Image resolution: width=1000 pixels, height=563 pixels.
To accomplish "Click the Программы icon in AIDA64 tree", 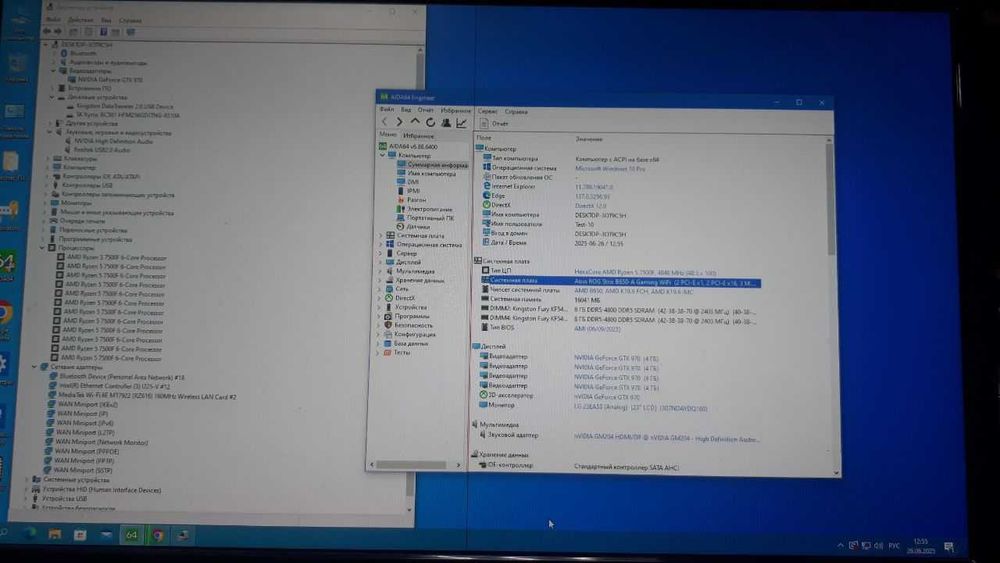I will coord(388,316).
